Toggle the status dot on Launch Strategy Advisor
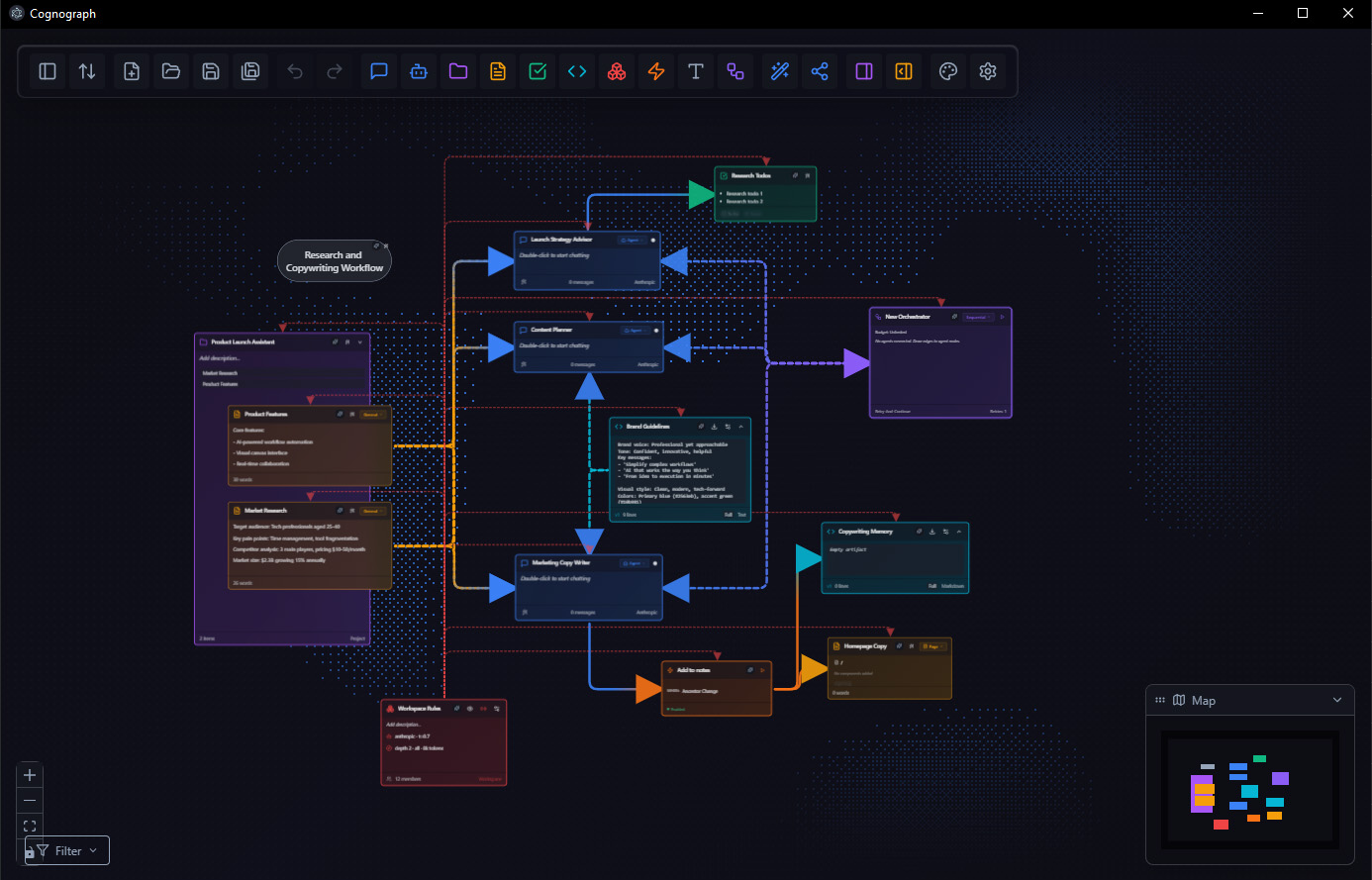This screenshot has width=1372, height=880. point(653,240)
